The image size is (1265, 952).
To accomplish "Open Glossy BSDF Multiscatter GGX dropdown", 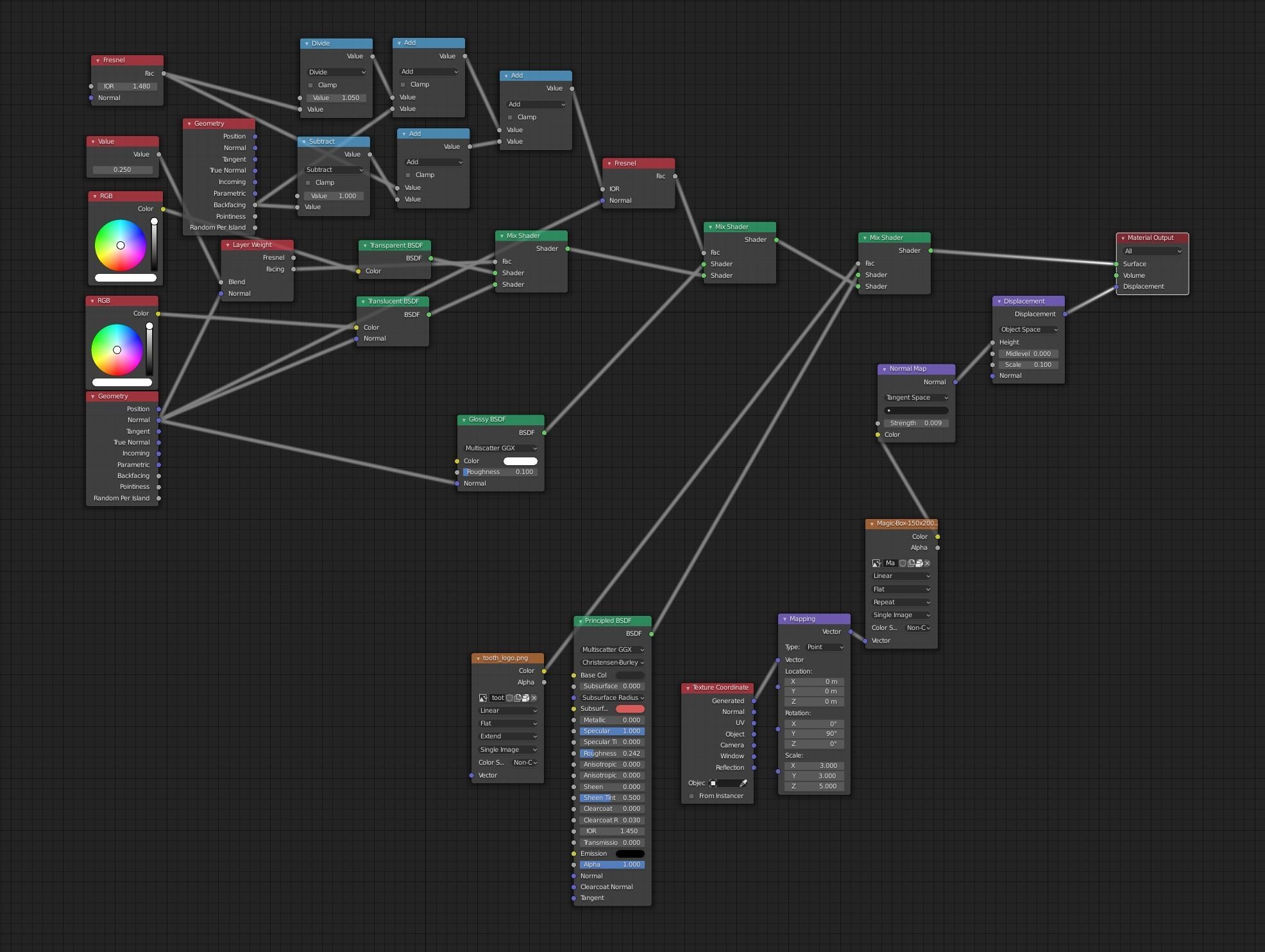I will coord(501,448).
